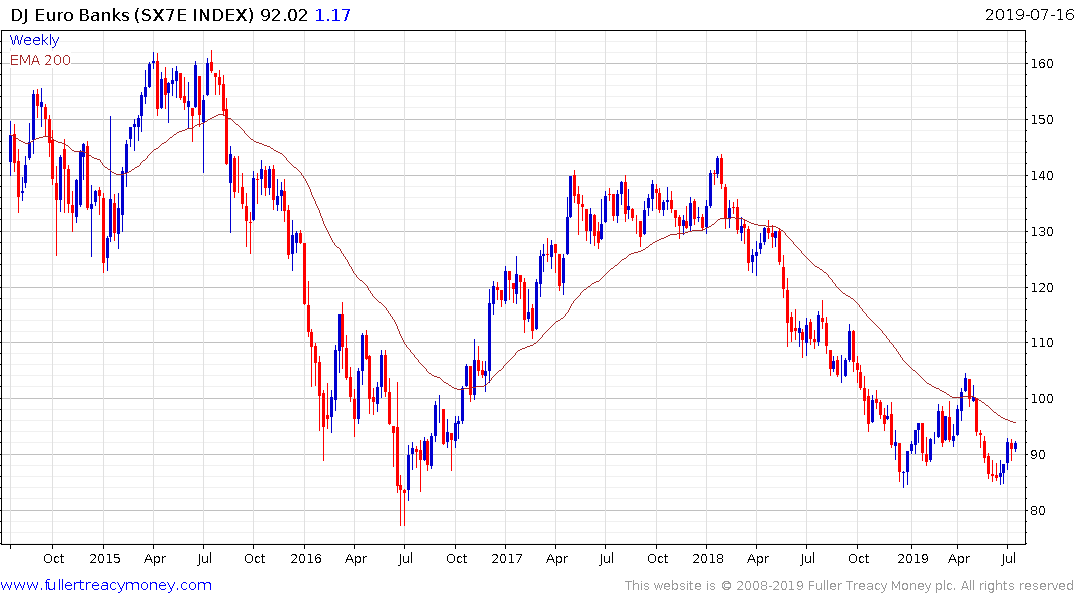Click the 100 price axis label
1075x600 pixels.
pos(1042,398)
